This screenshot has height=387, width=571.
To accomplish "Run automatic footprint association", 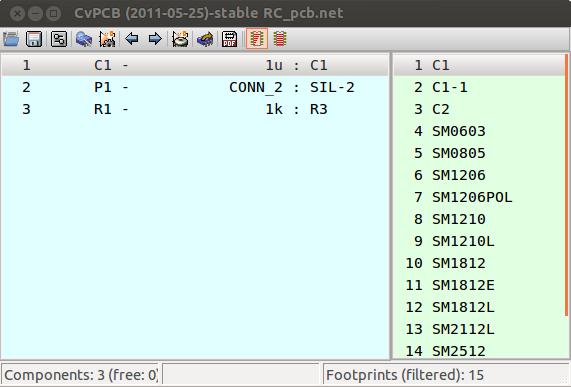I will tap(107, 39).
